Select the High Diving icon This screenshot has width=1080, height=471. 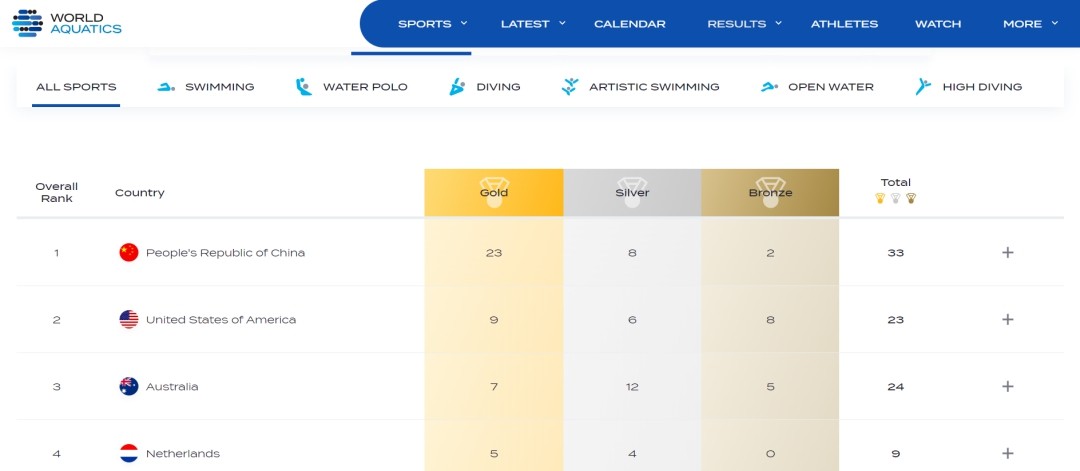point(923,87)
